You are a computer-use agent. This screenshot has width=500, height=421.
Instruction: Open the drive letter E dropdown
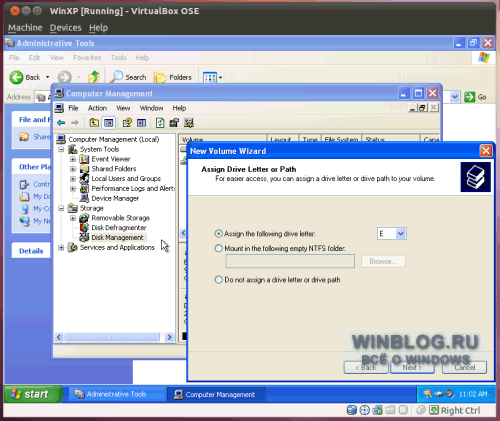tap(400, 234)
